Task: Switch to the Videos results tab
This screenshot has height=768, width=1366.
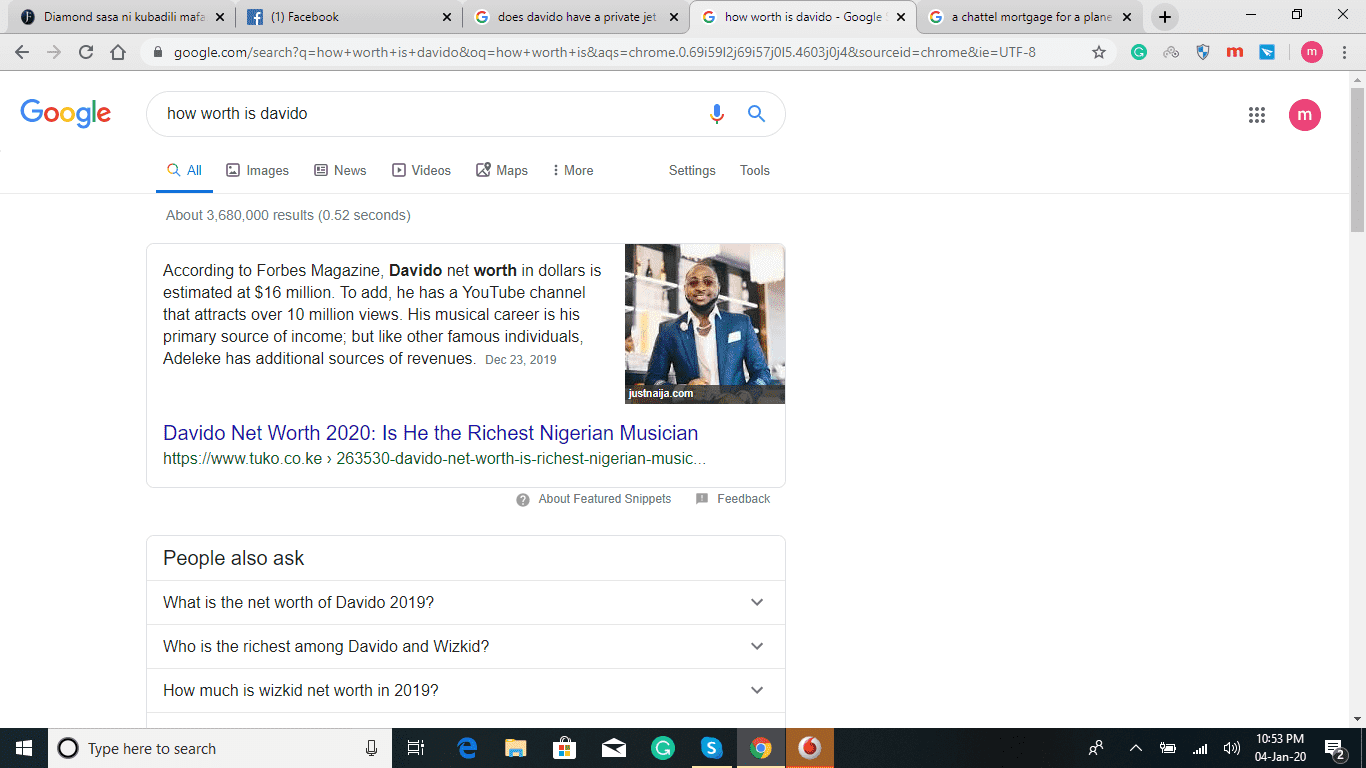Action: pos(421,171)
